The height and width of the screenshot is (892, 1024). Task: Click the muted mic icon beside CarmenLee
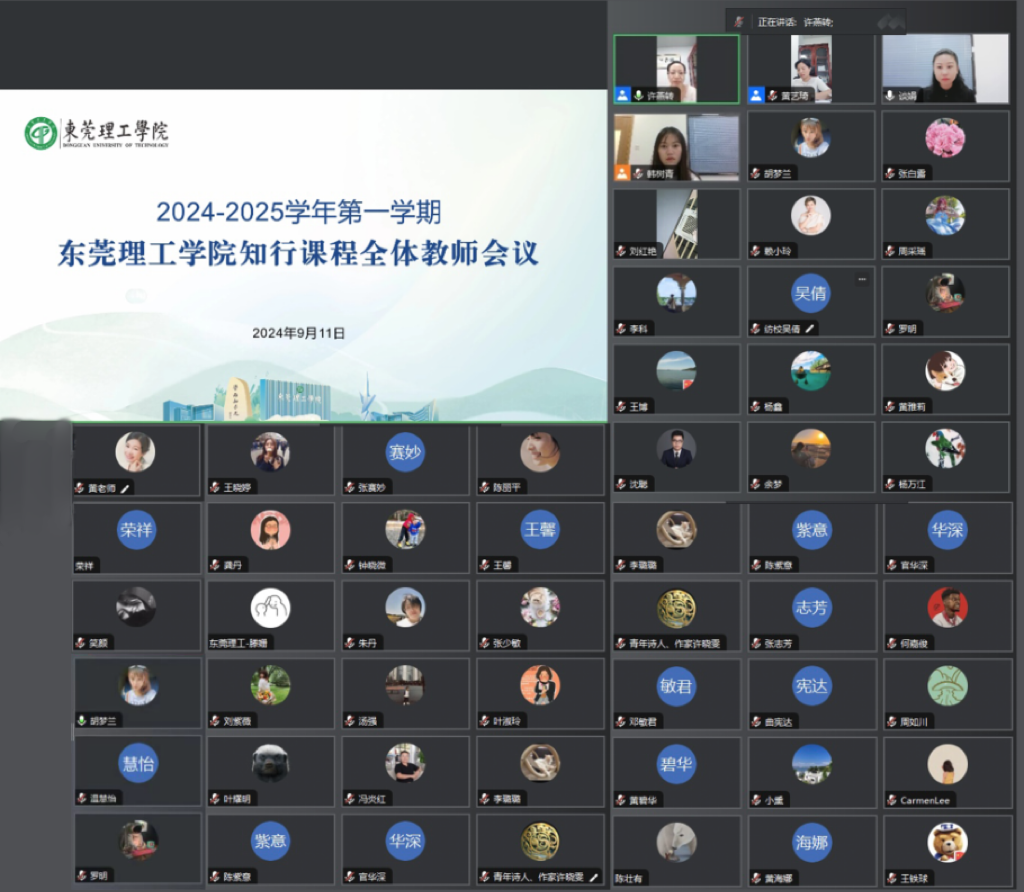[891, 800]
